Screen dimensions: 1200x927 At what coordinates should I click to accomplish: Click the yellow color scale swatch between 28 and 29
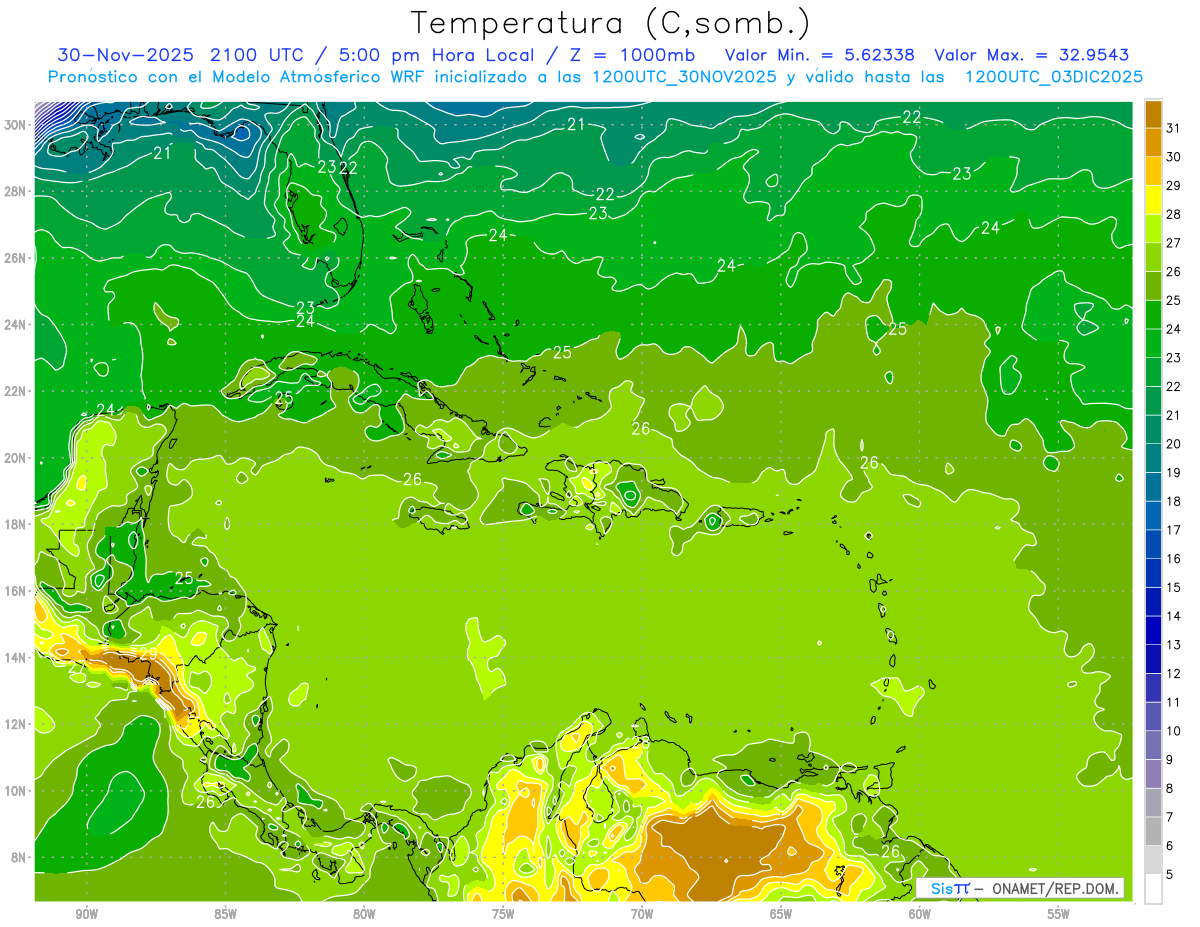point(1153,200)
